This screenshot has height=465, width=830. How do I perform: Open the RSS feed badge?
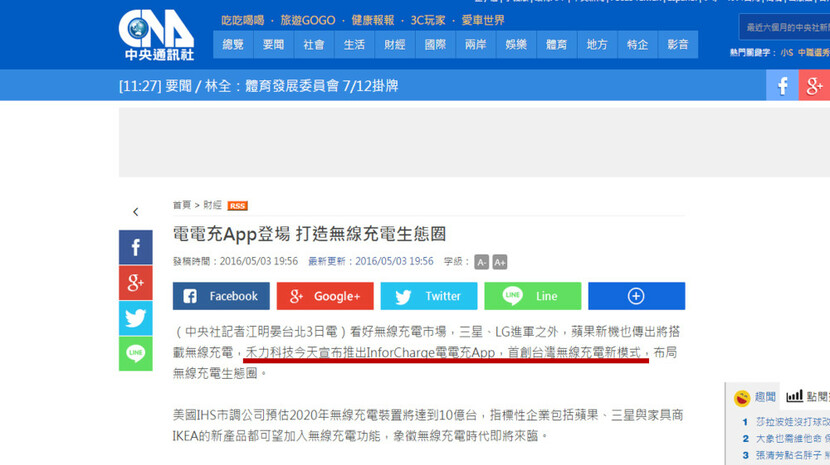tap(237, 206)
